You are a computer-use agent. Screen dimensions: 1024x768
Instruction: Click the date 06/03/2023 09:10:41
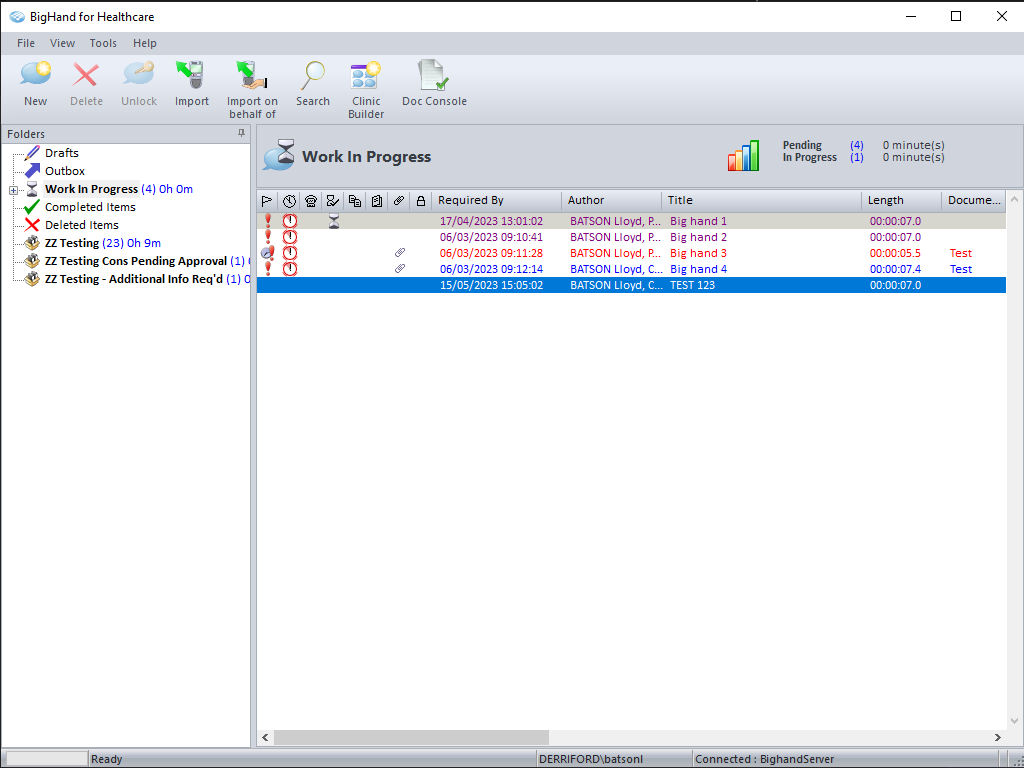[491, 237]
